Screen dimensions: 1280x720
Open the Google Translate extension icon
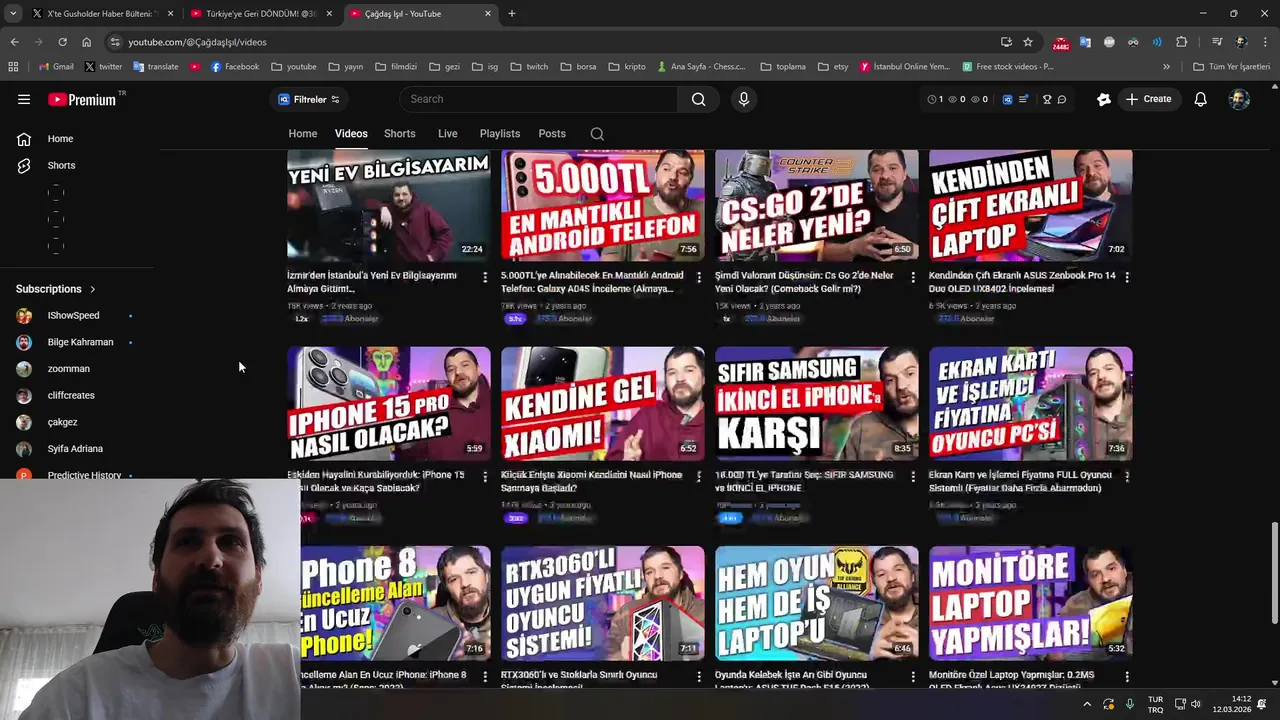[1085, 42]
